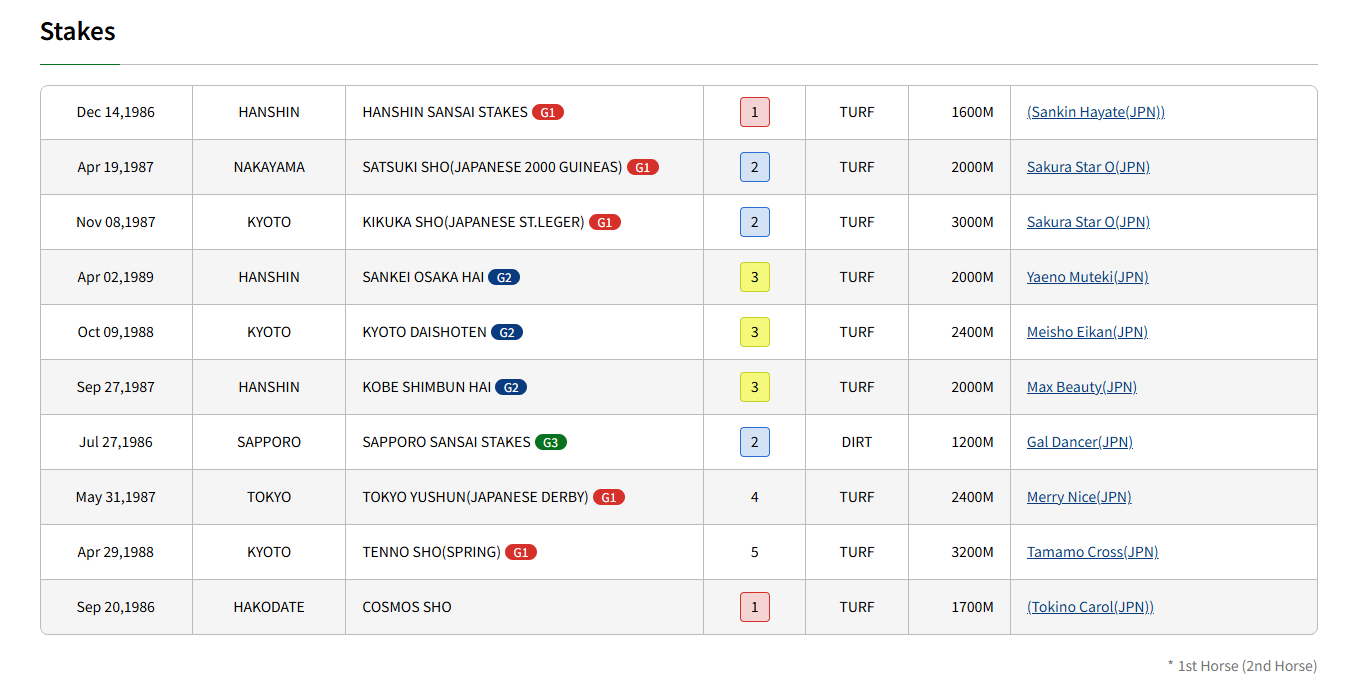Click the 1st place box in Hanshin Sansai row
1370x686 pixels.
755,112
